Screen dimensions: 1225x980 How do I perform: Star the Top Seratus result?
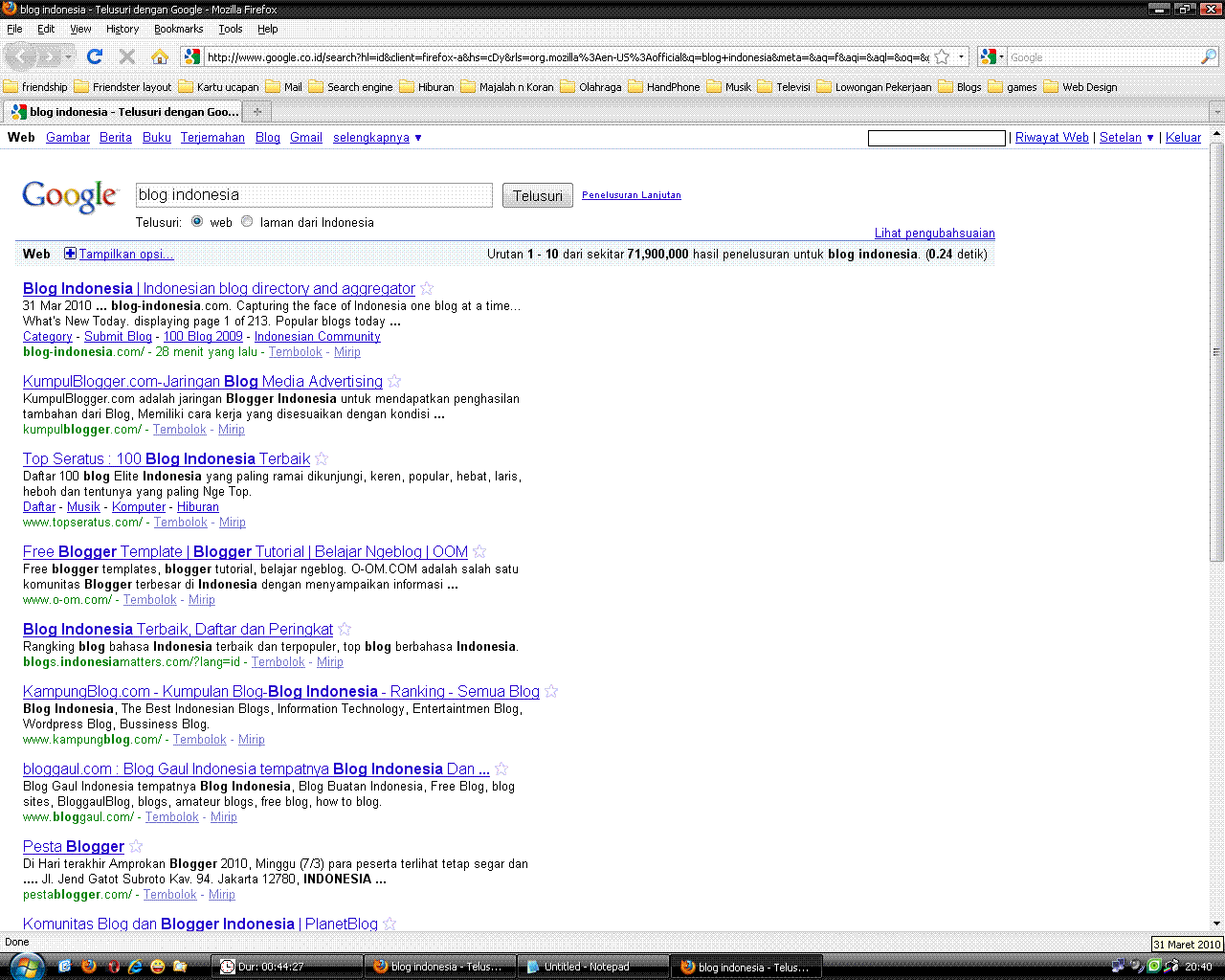point(322,458)
